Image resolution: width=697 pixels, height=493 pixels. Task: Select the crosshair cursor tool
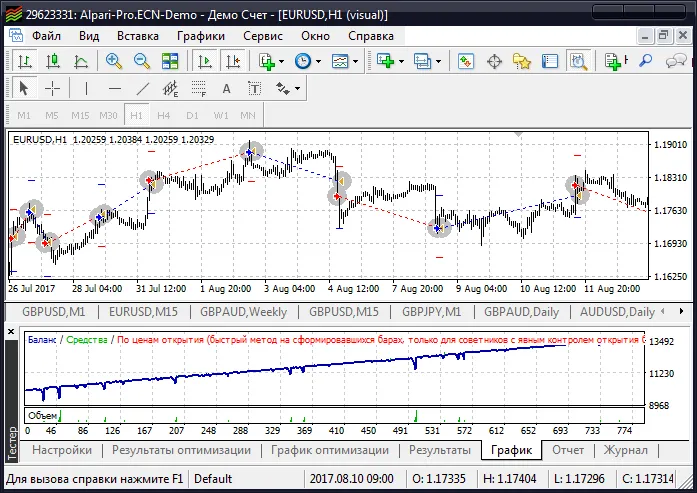click(52, 88)
